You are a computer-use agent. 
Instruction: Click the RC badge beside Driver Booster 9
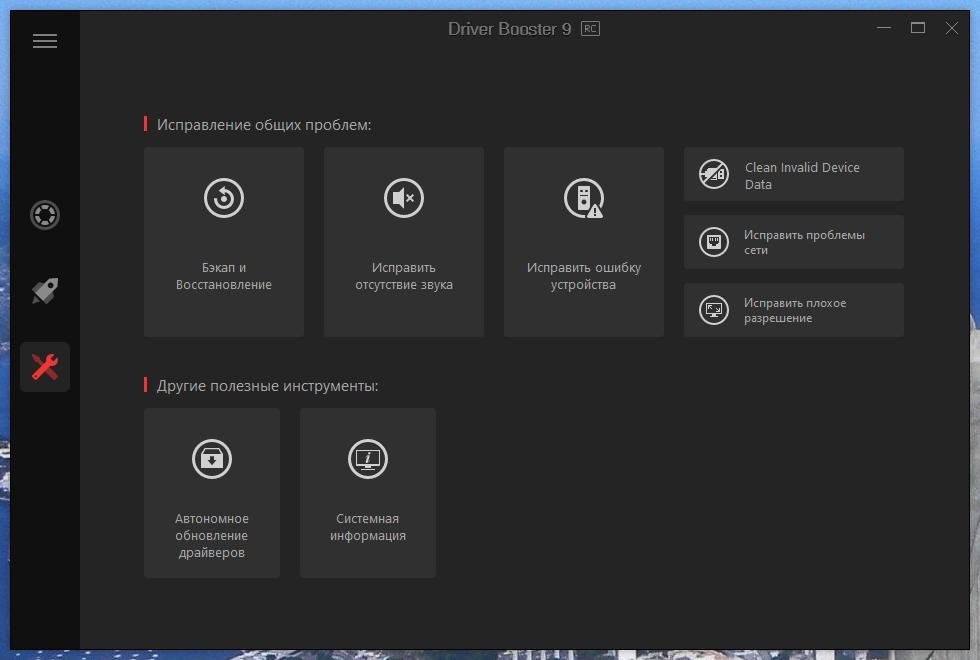point(590,29)
